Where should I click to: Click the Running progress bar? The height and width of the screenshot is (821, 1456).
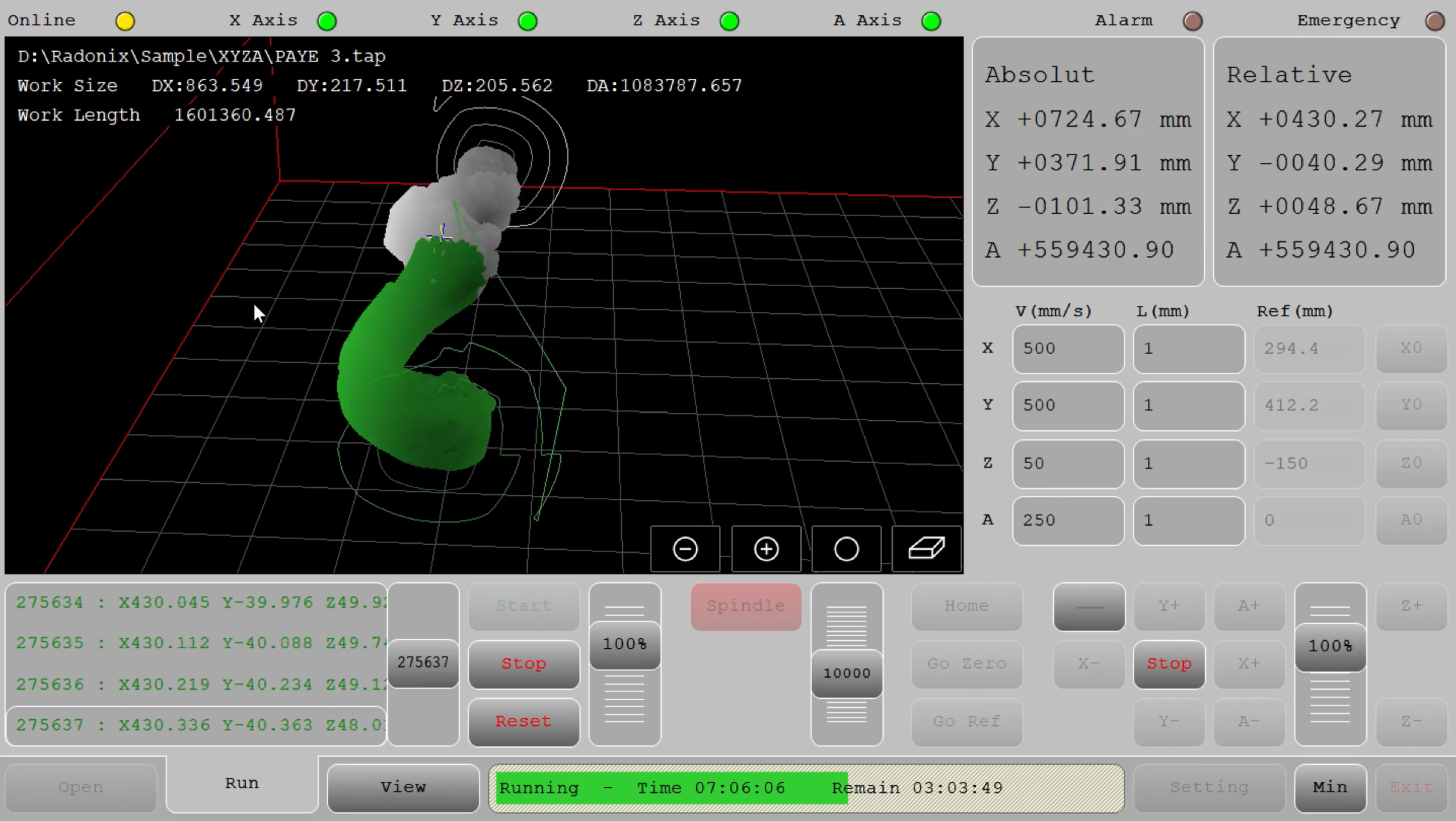point(806,788)
